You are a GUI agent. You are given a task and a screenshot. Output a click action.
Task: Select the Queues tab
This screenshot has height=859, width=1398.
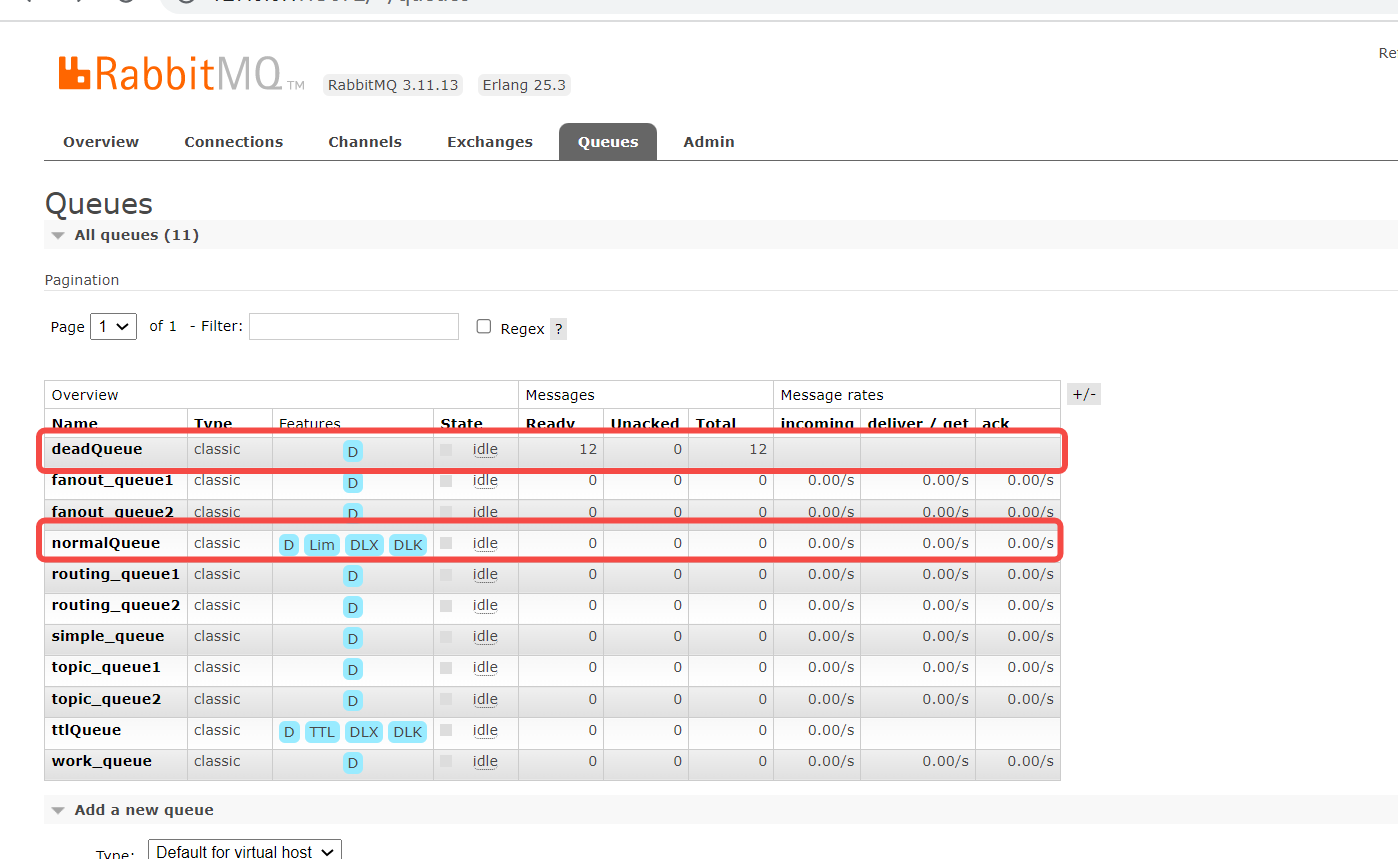[608, 142]
